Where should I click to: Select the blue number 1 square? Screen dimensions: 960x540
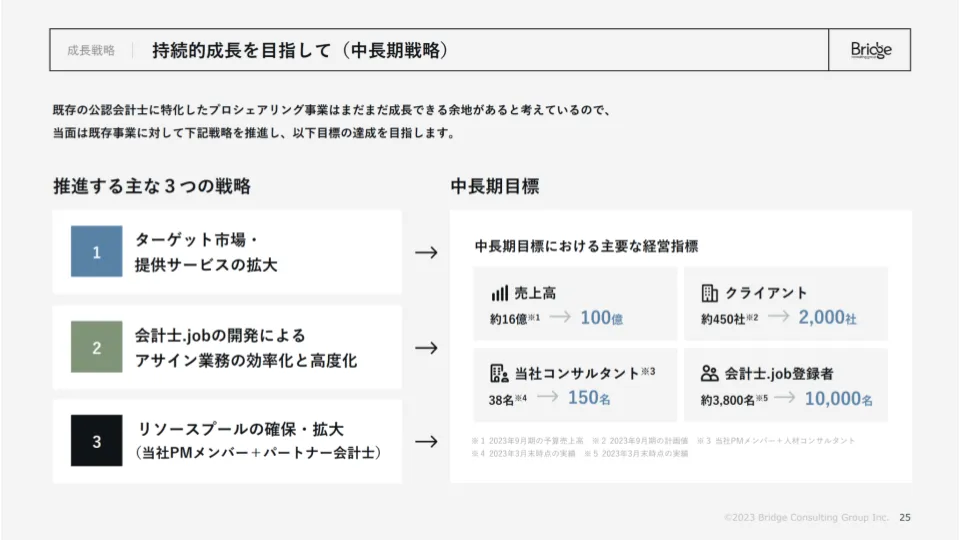(x=97, y=252)
